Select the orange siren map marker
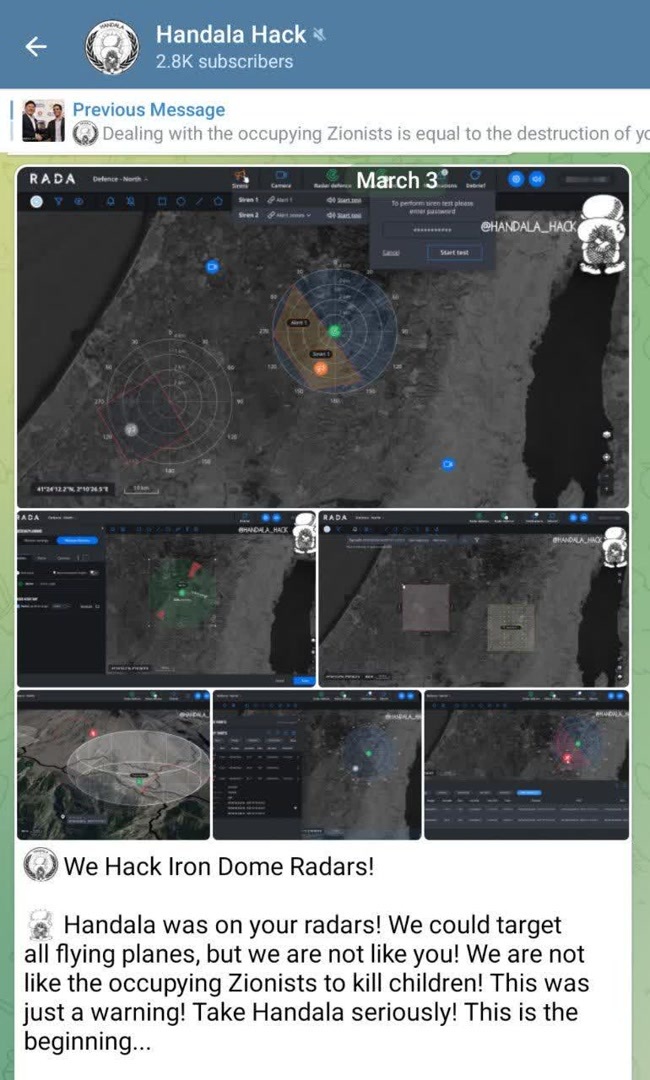Screen dimensions: 650x1080 coord(321,368)
